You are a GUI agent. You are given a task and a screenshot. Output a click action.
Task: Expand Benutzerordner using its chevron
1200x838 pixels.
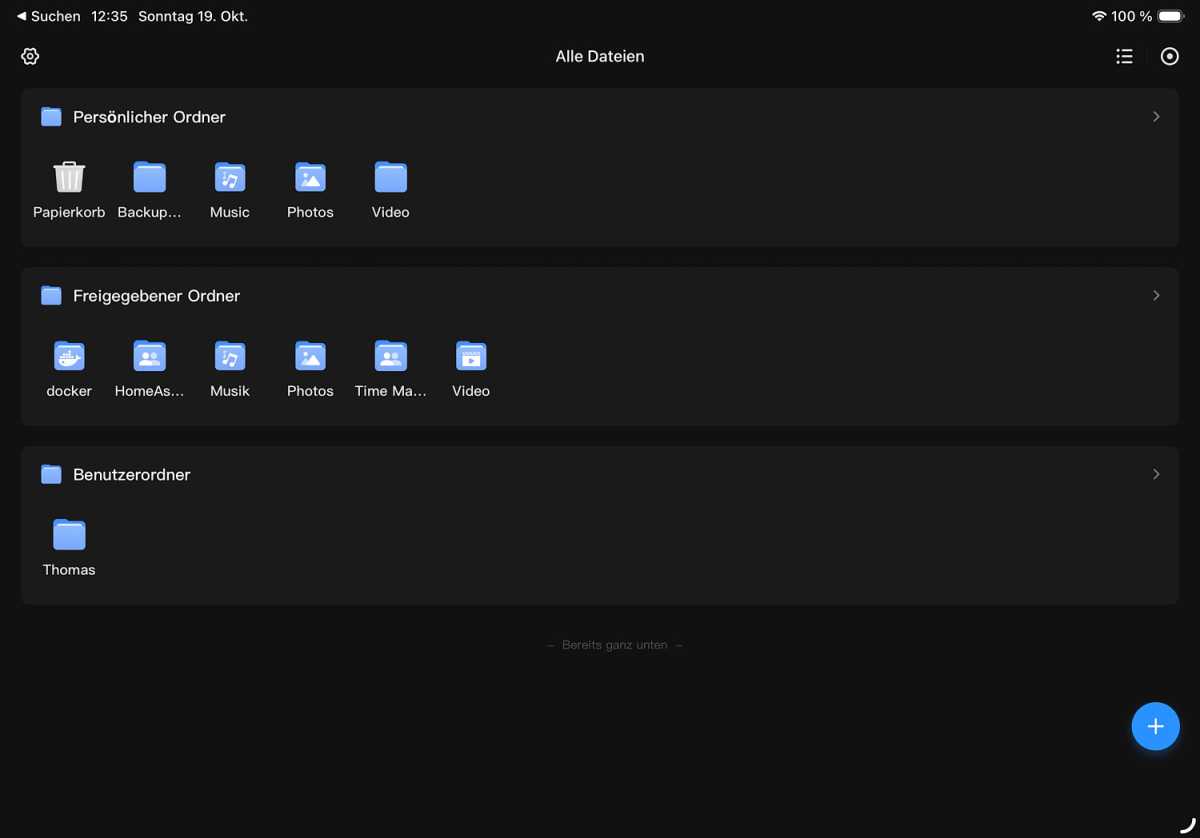(1156, 474)
